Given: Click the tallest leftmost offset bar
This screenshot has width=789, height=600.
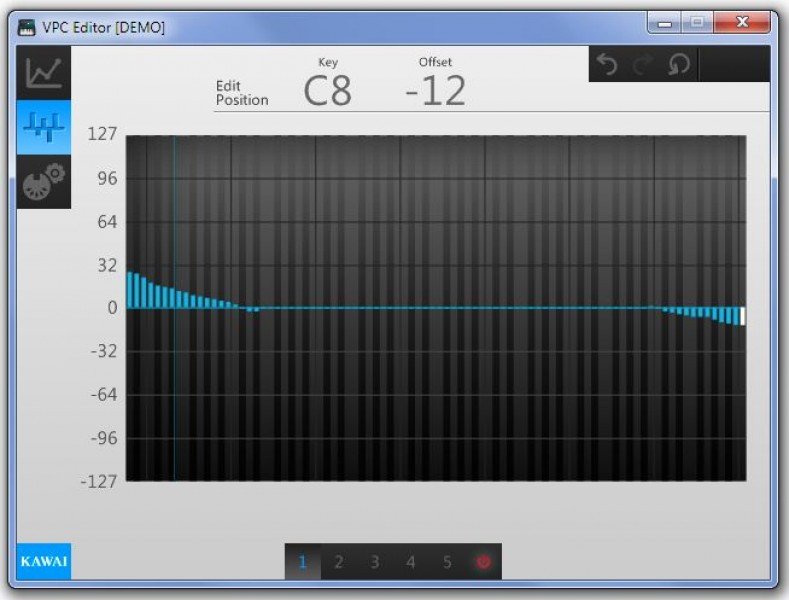Looking at the screenshot, I should (x=129, y=290).
